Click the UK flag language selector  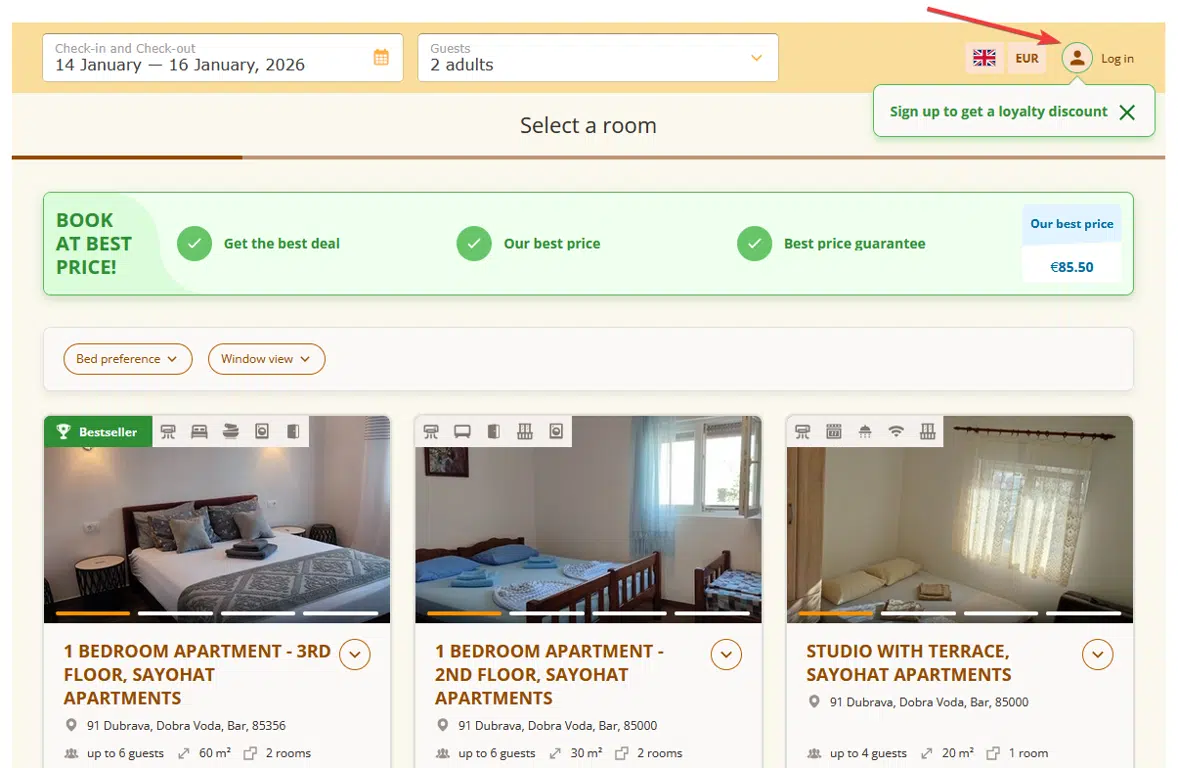point(985,58)
